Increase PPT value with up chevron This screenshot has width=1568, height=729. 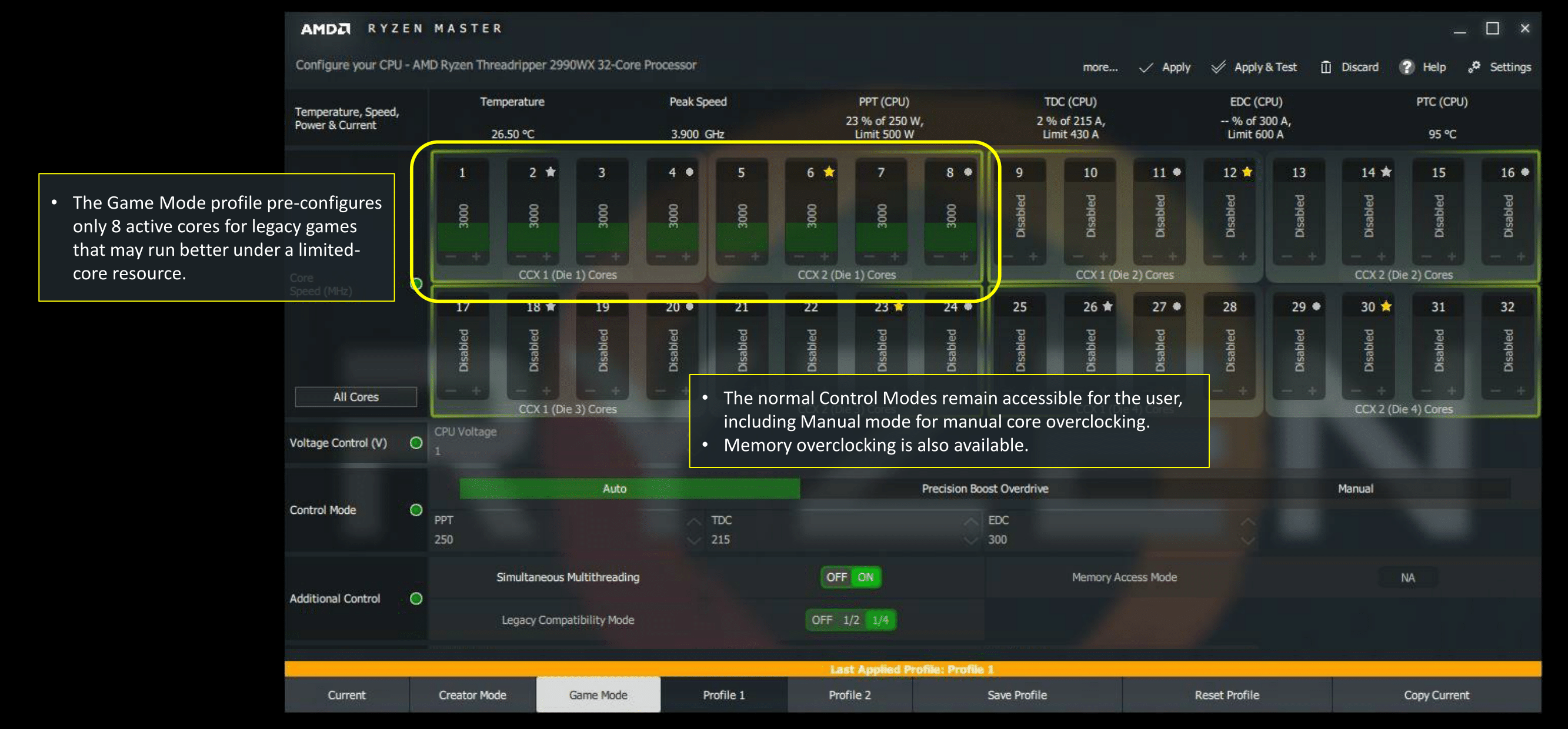[x=693, y=521]
